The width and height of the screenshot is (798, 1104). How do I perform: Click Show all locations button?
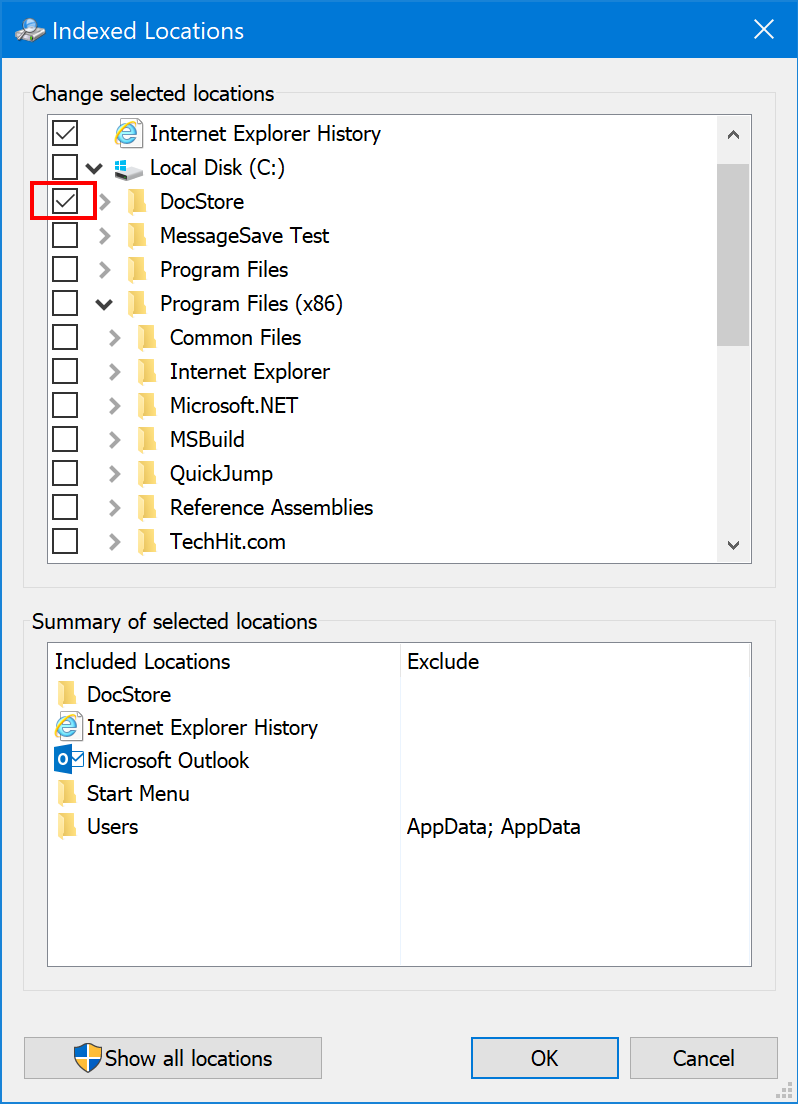[x=173, y=1058]
